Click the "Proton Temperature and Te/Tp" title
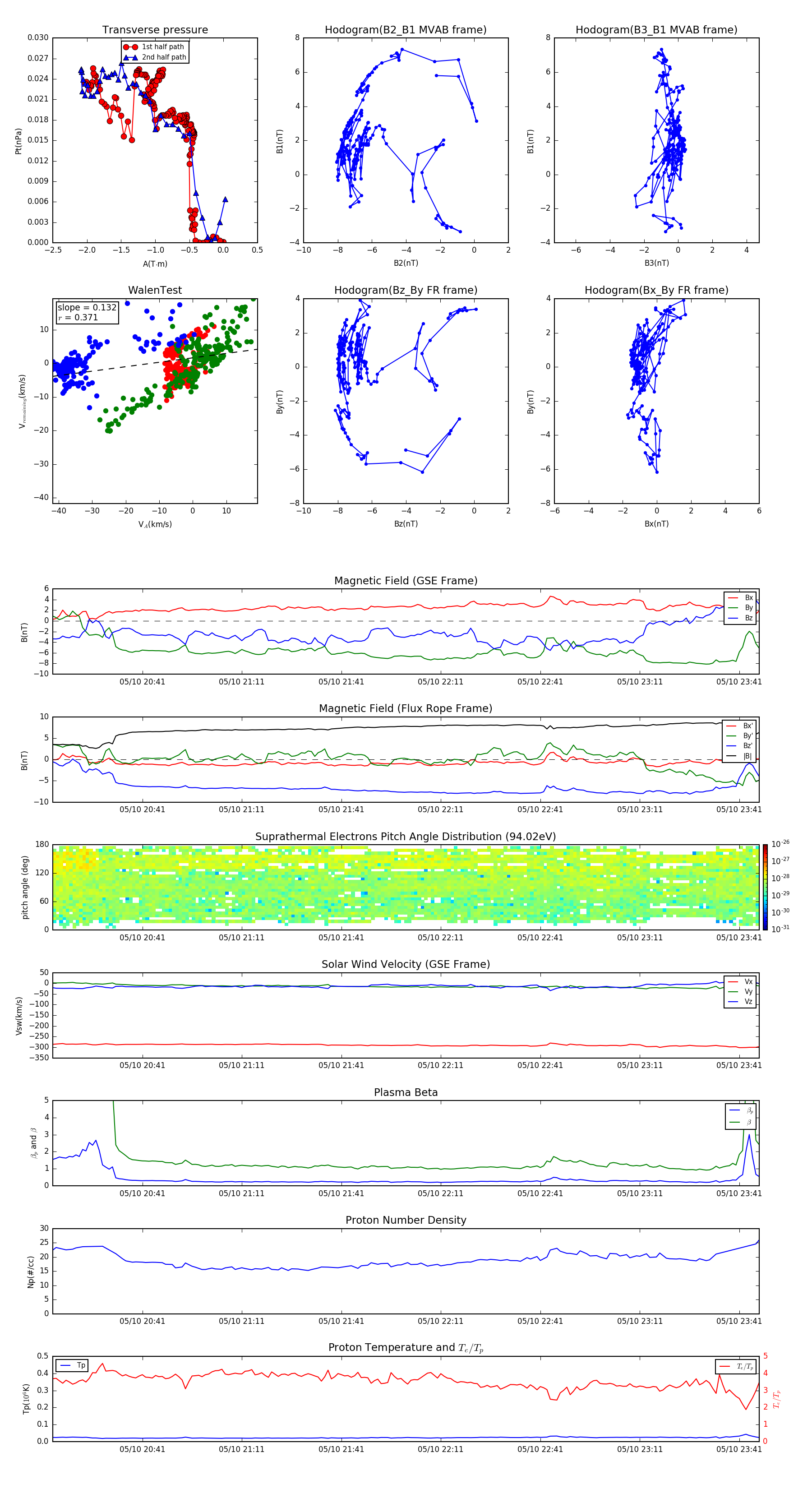Screen dimensions: 812x1489 [406, 1348]
